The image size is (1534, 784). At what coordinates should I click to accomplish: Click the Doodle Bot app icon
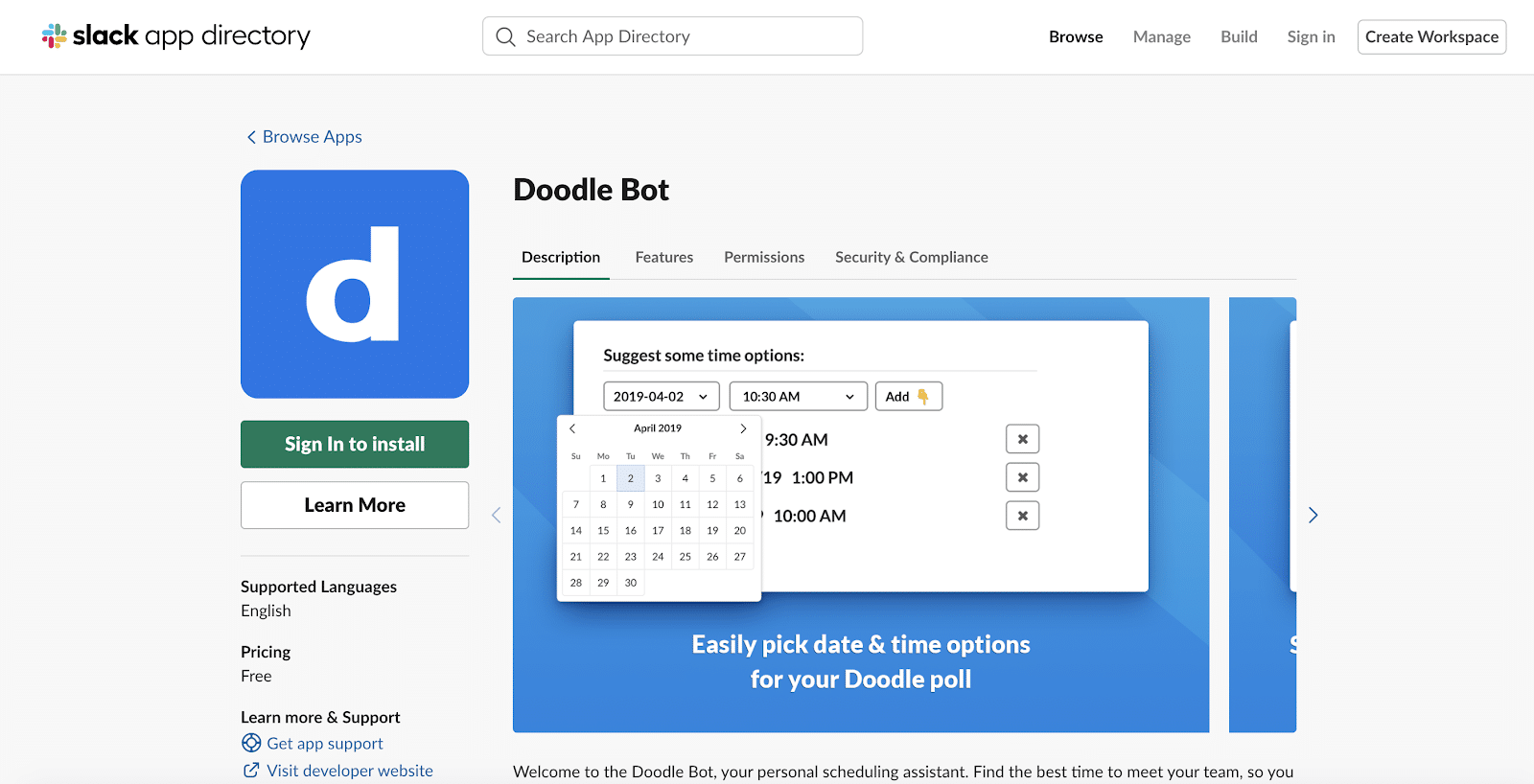coord(355,284)
